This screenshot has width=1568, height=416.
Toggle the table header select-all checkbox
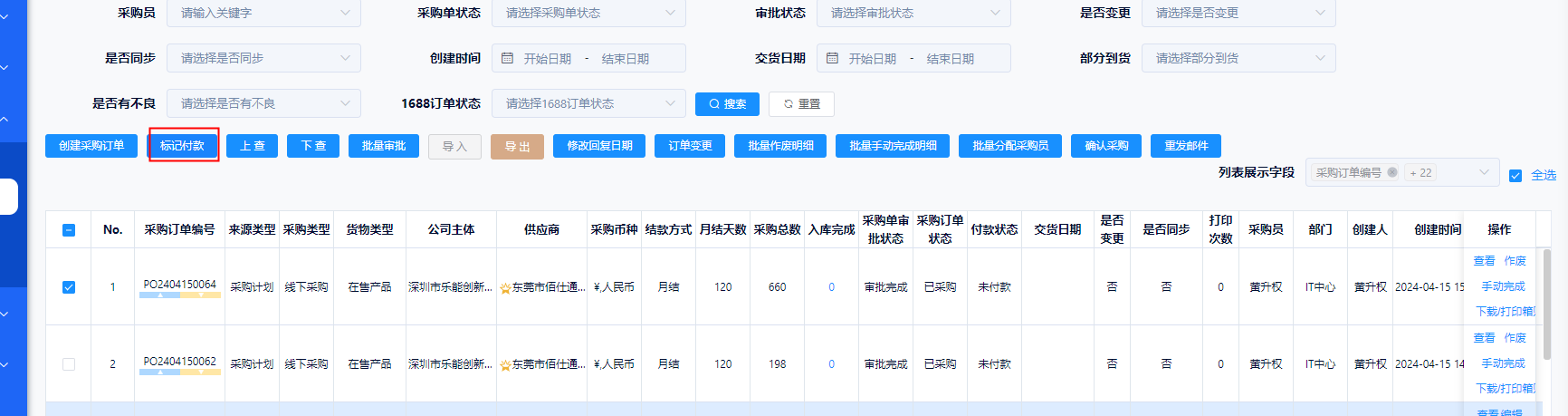tap(69, 230)
